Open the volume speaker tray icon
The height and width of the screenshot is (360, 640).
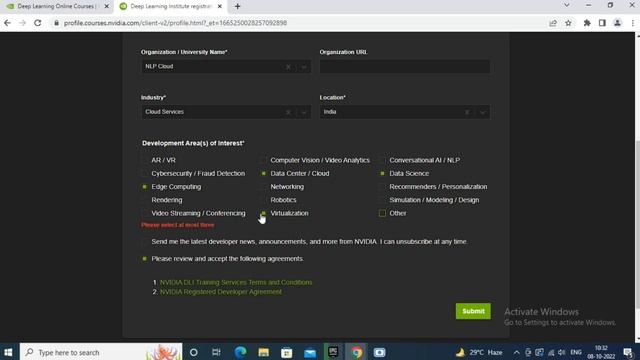pyautogui.click(x=562, y=352)
